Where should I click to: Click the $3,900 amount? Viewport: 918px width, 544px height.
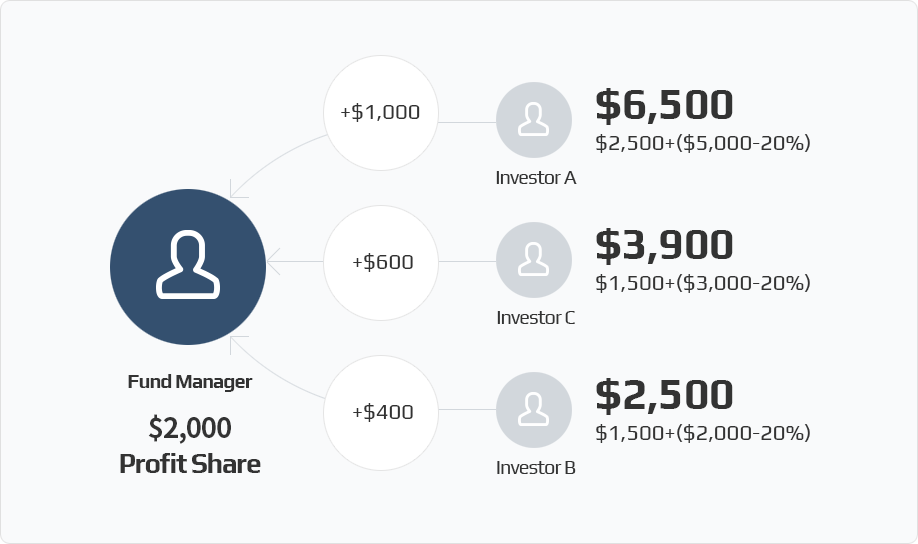click(664, 245)
